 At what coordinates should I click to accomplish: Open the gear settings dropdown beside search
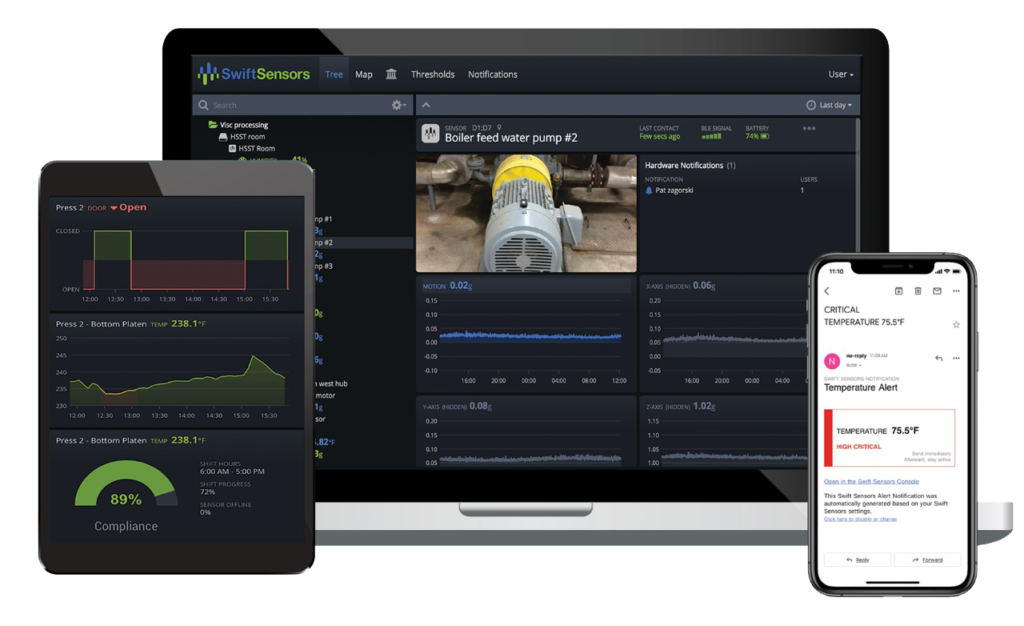tap(399, 105)
